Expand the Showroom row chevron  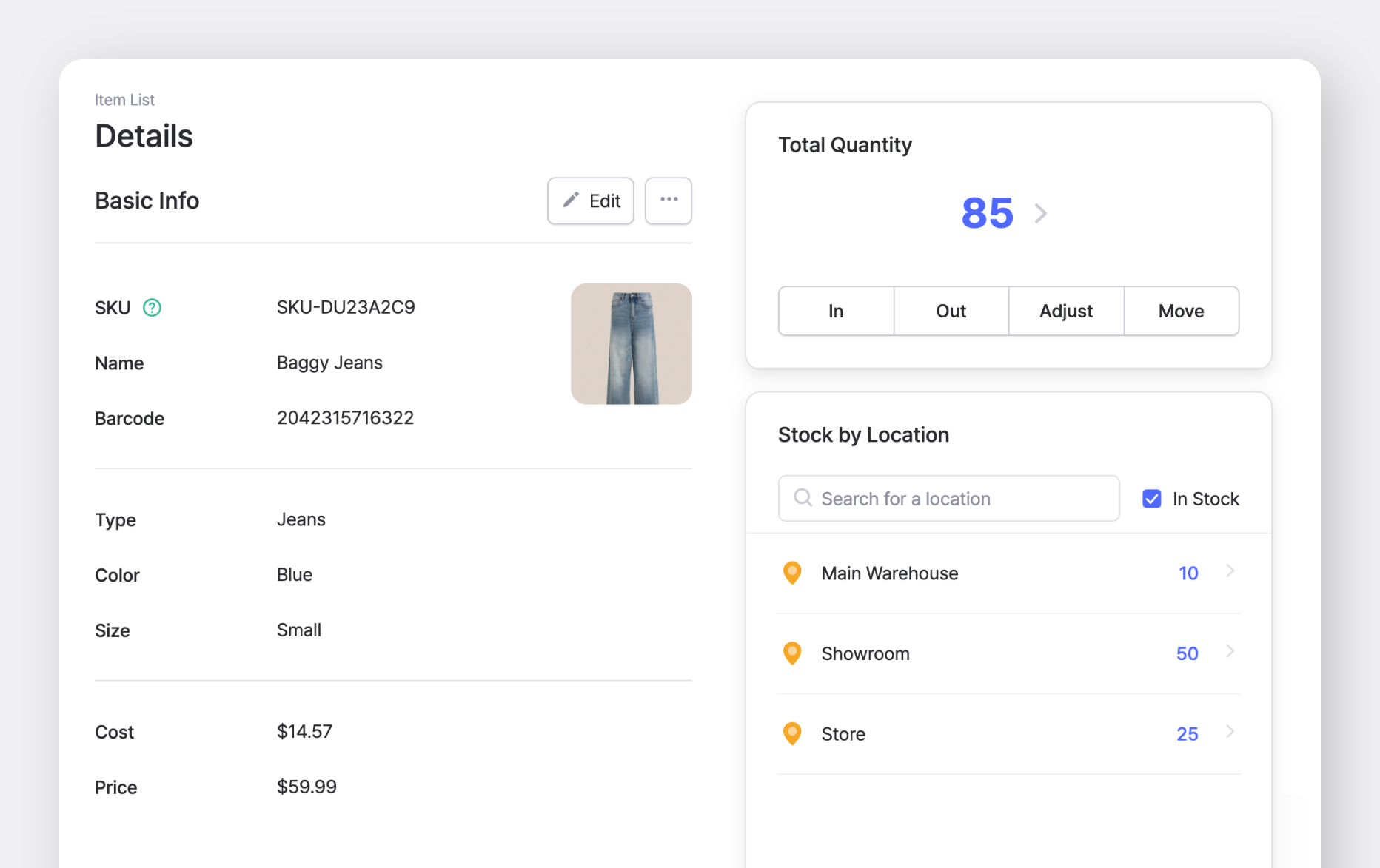pos(1230,651)
